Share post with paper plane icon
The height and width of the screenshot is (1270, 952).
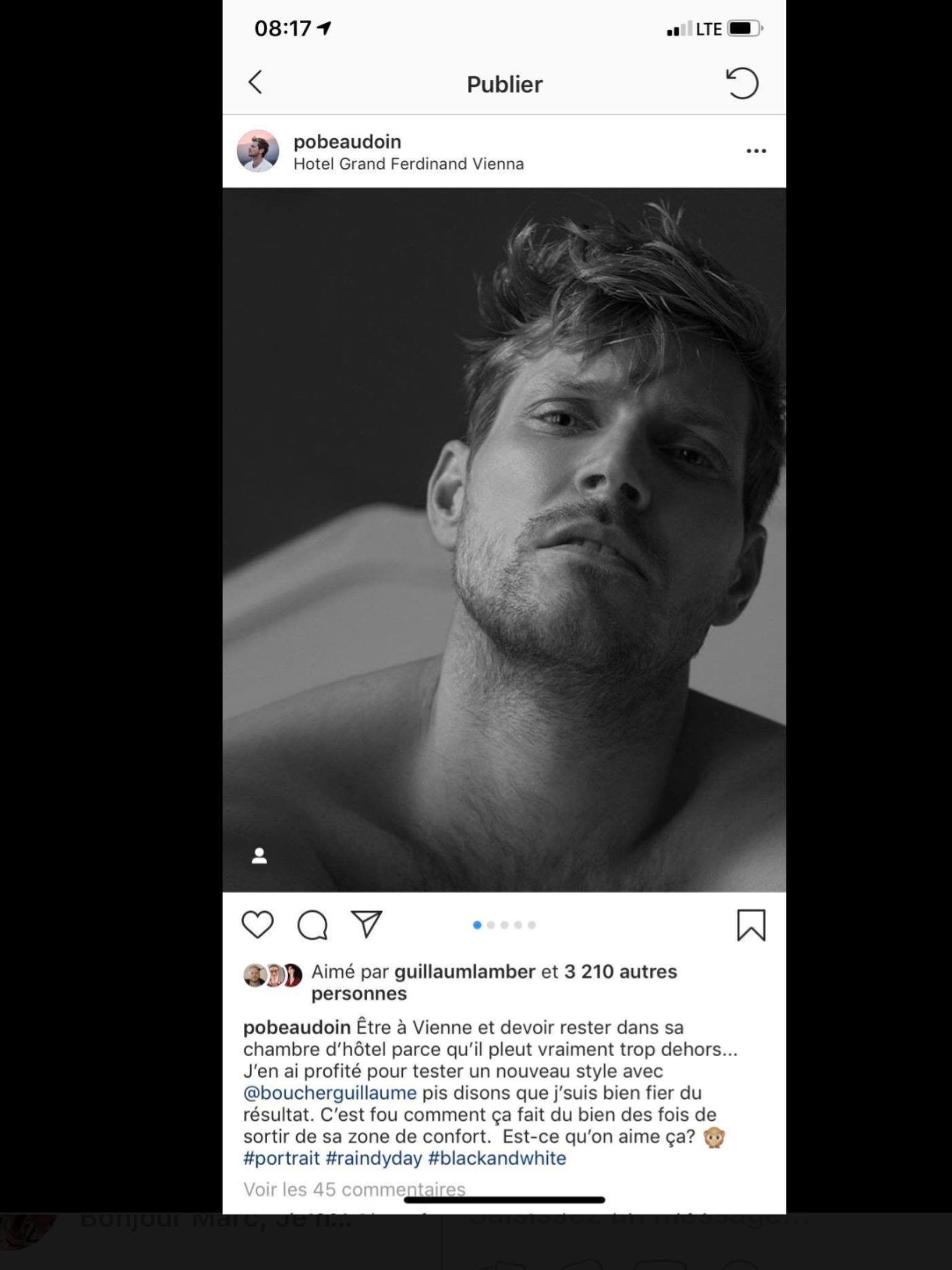click(366, 924)
